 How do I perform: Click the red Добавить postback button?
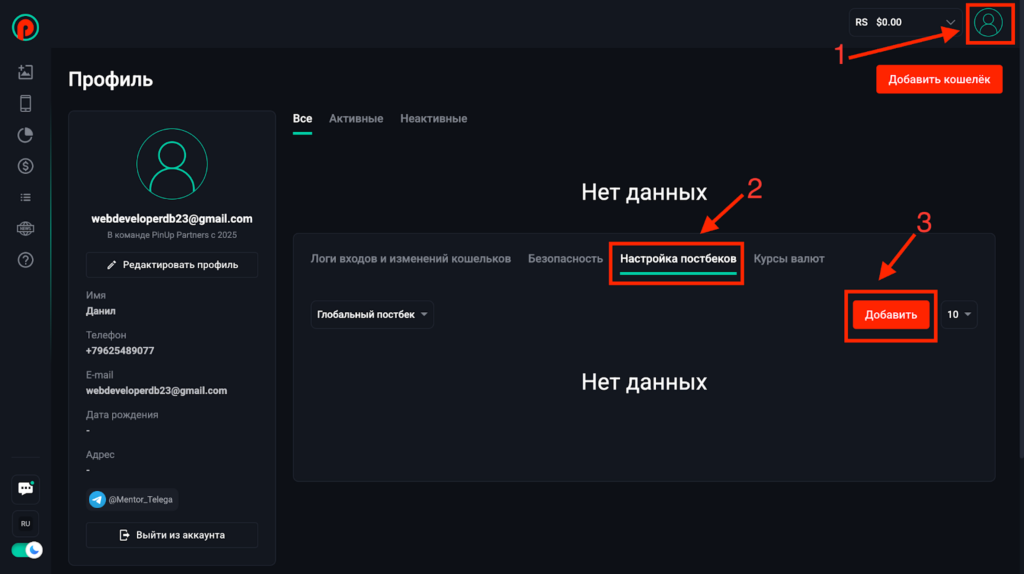click(891, 315)
